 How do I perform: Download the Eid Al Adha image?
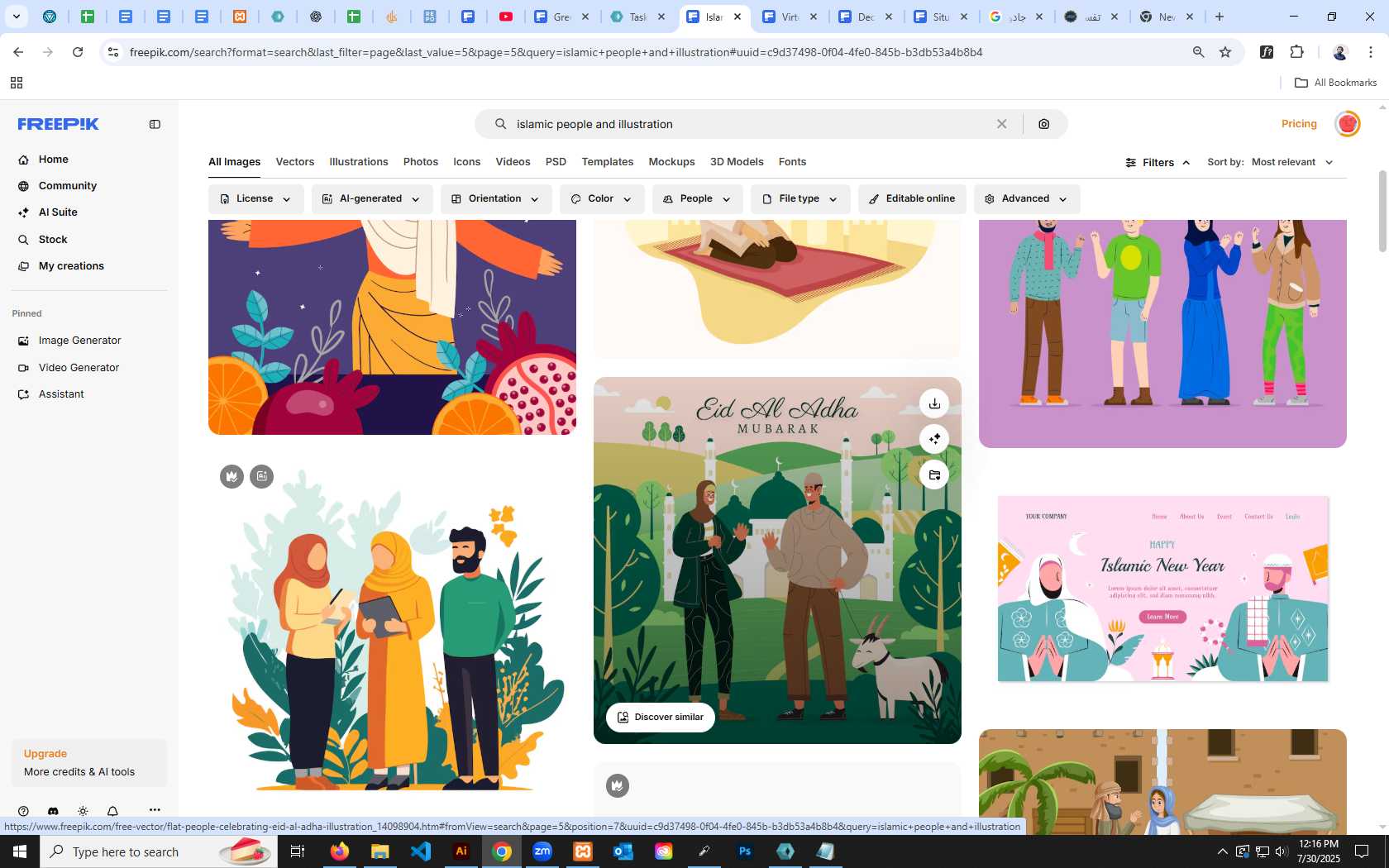point(934,403)
